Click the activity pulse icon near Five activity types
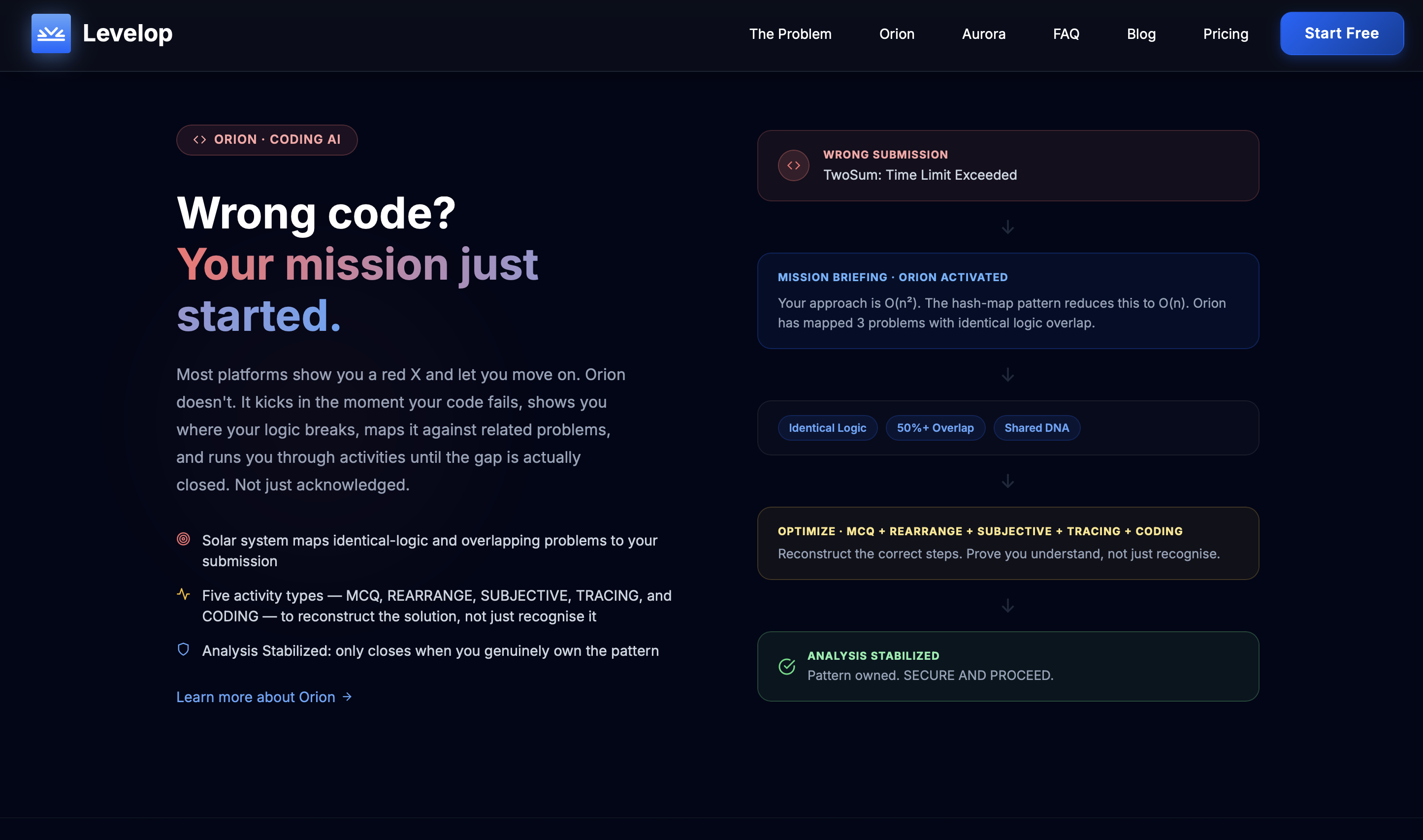 [183, 594]
